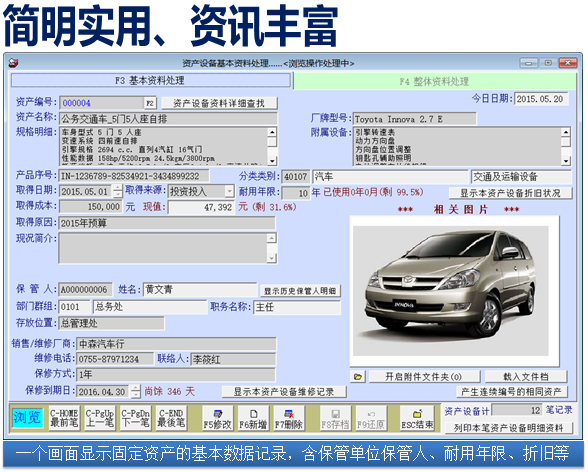
Task: Open the 取得来源 dropdown arrow
Action: 230,191
